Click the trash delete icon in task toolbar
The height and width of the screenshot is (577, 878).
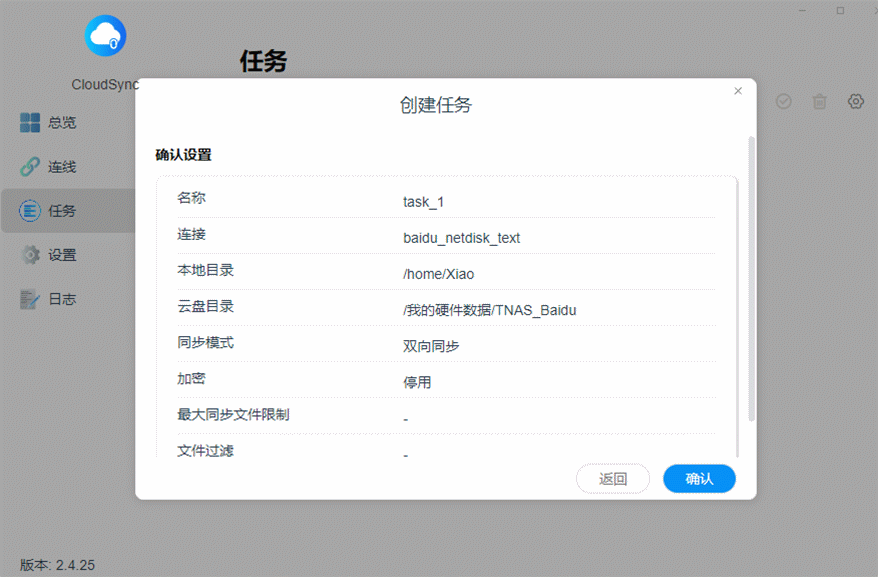point(819,102)
